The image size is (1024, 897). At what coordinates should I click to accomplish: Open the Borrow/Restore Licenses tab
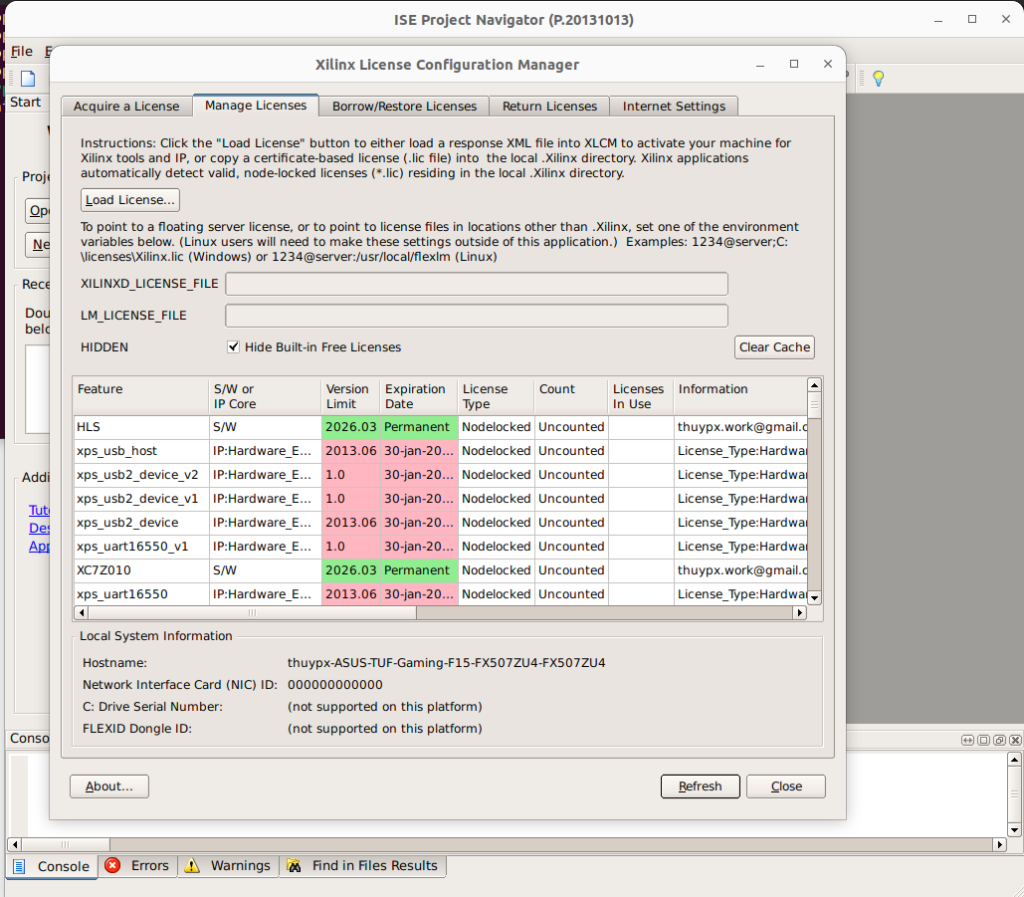coord(404,106)
